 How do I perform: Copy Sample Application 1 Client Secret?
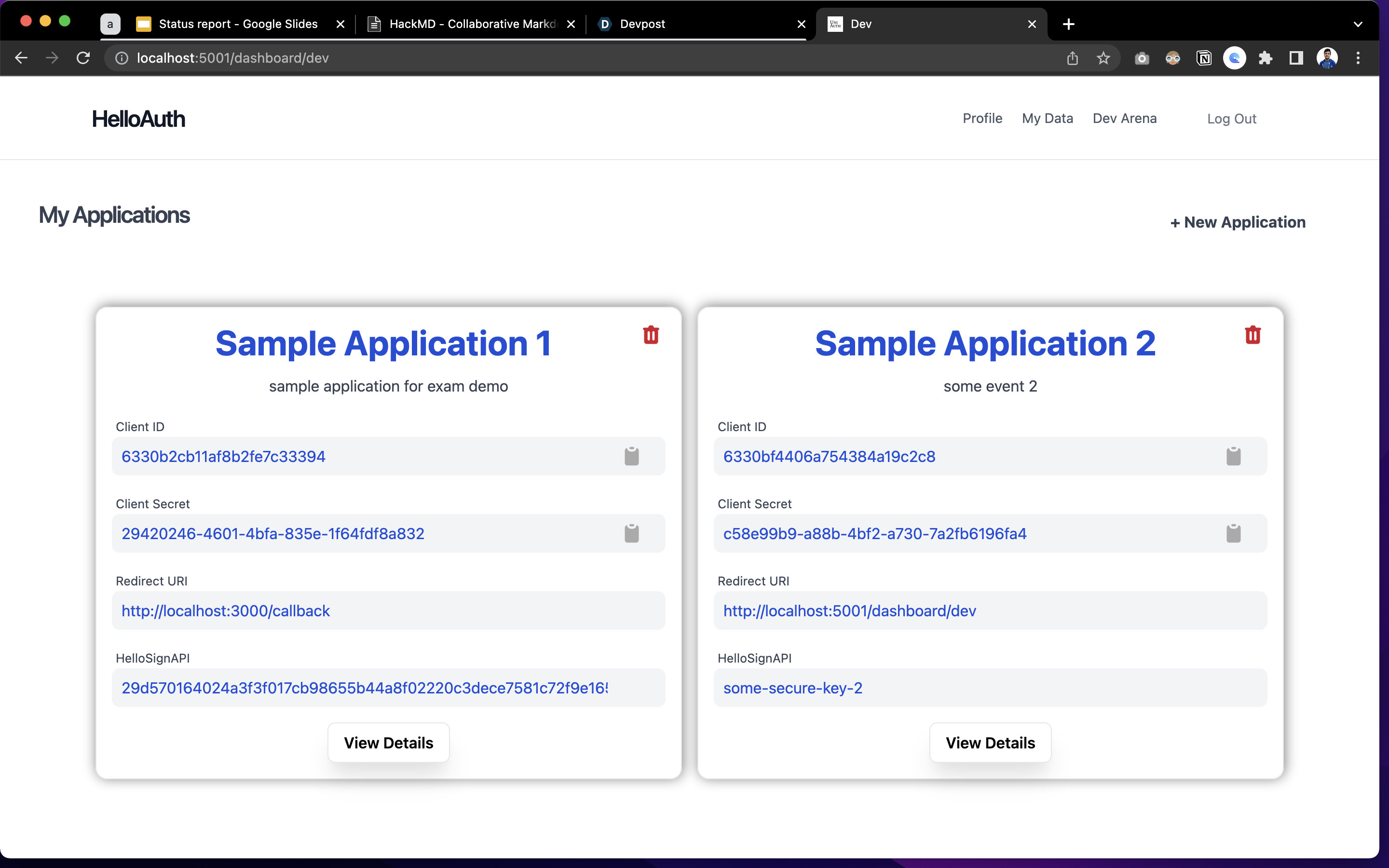coord(631,533)
